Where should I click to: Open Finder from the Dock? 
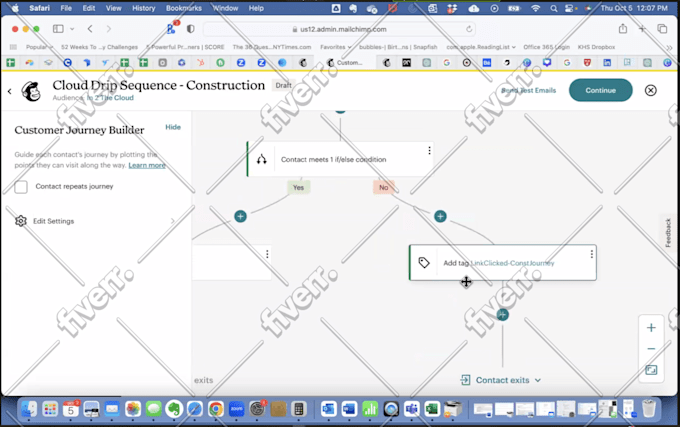pyautogui.click(x=29, y=409)
